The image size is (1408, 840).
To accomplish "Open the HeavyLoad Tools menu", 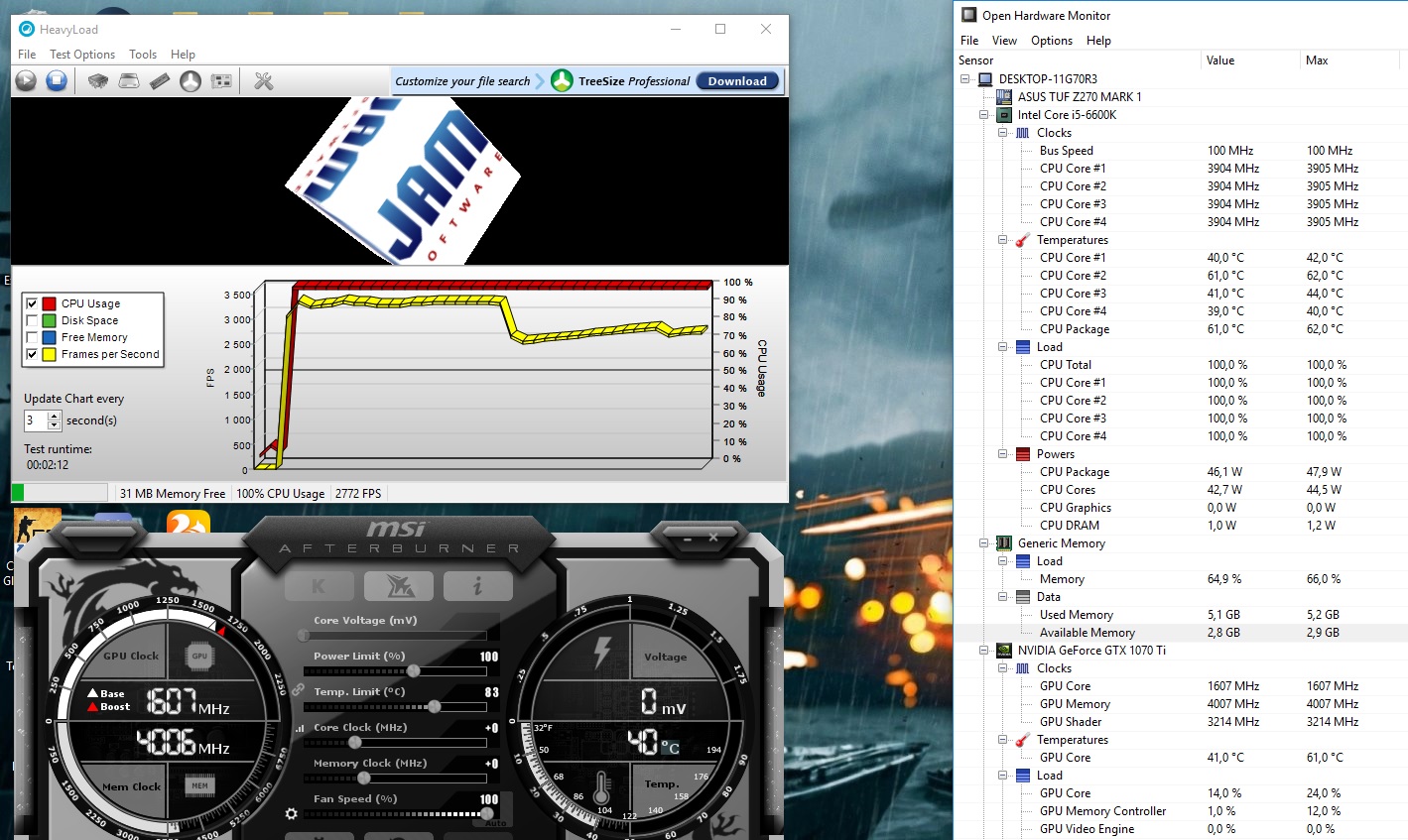I will [x=143, y=55].
